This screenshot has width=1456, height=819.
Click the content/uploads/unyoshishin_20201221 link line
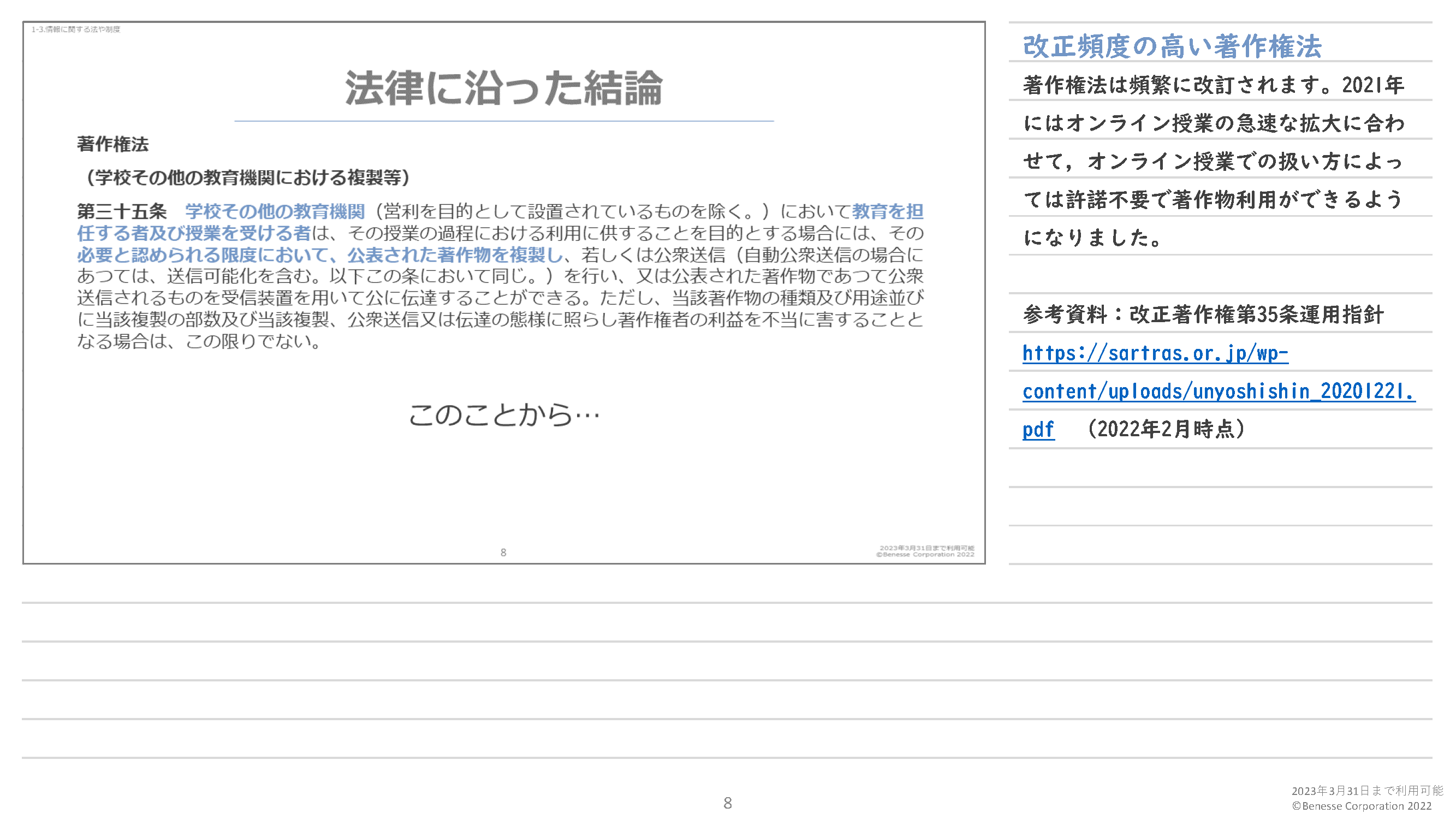click(1218, 391)
